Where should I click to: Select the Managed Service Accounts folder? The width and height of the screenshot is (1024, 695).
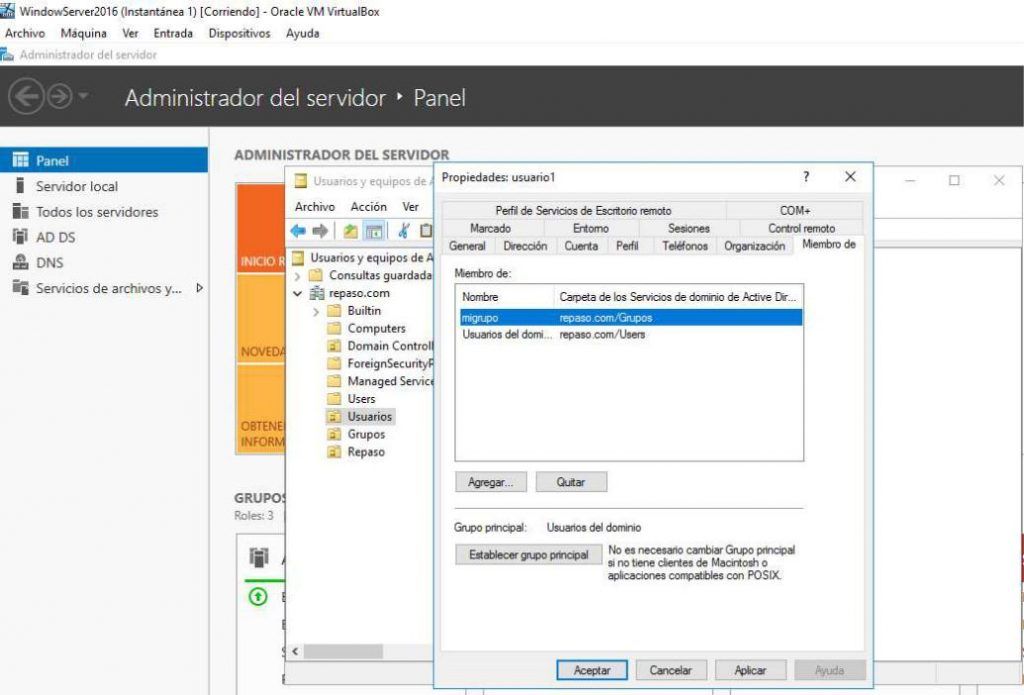(x=390, y=381)
